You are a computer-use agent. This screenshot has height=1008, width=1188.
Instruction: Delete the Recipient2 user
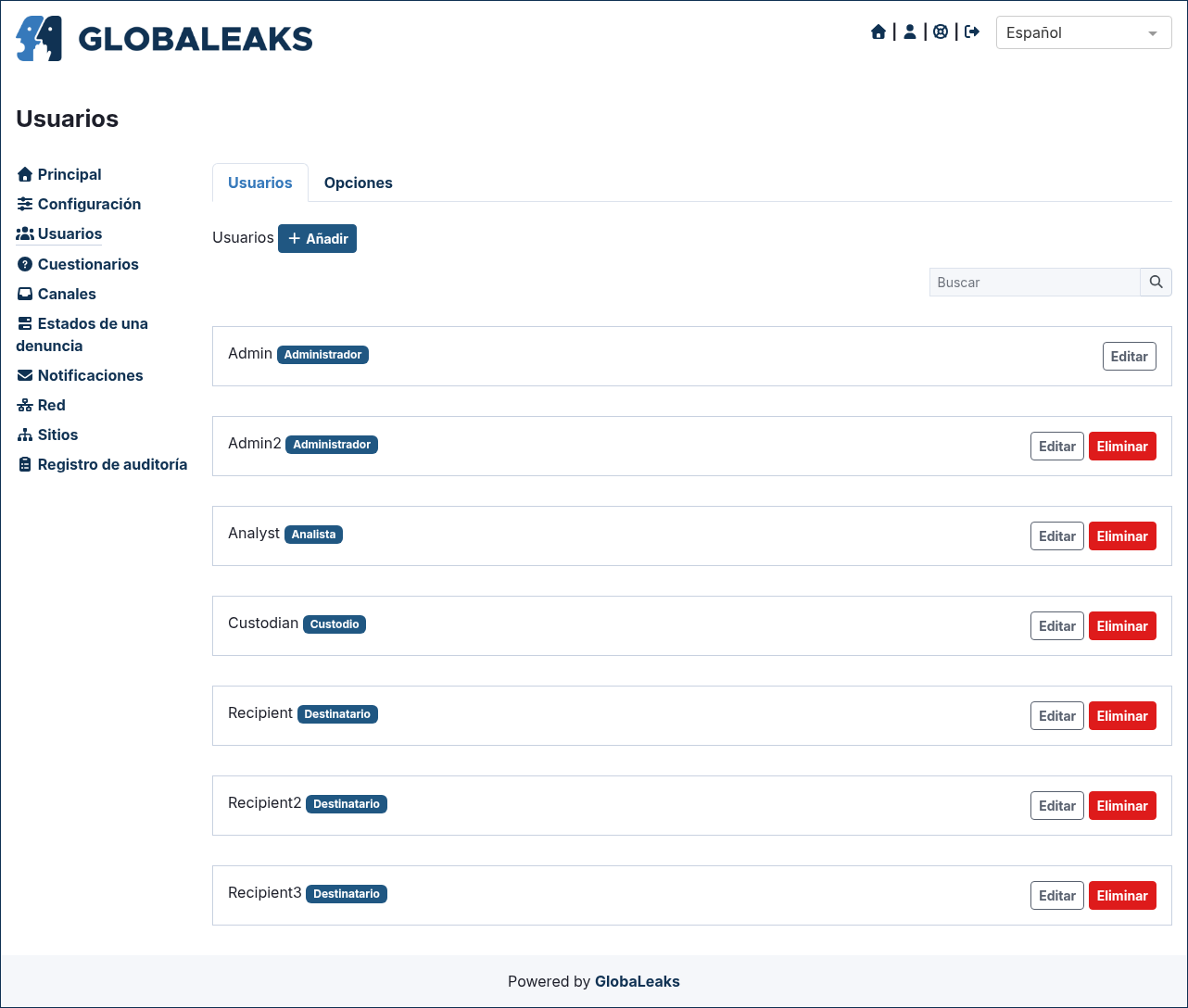point(1122,805)
